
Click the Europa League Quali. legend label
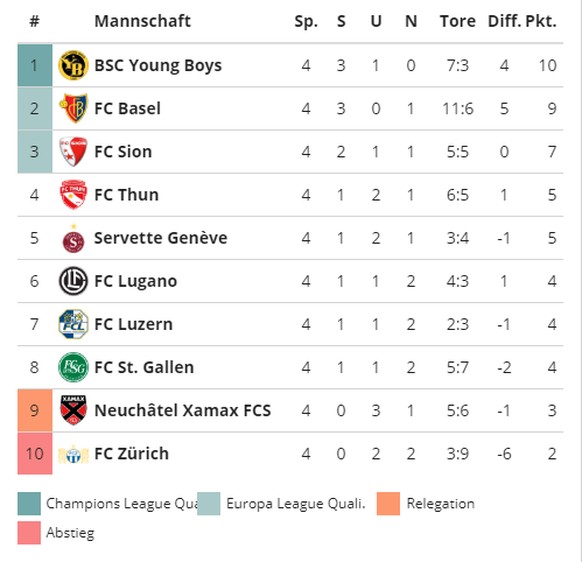tap(296, 504)
